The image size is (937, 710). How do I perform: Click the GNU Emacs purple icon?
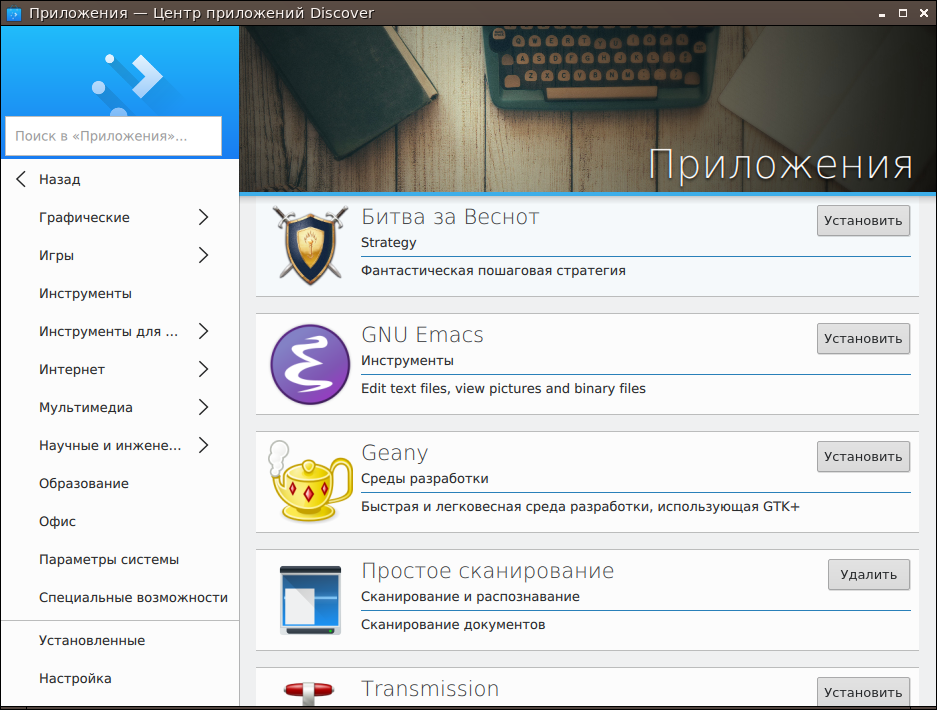[310, 364]
